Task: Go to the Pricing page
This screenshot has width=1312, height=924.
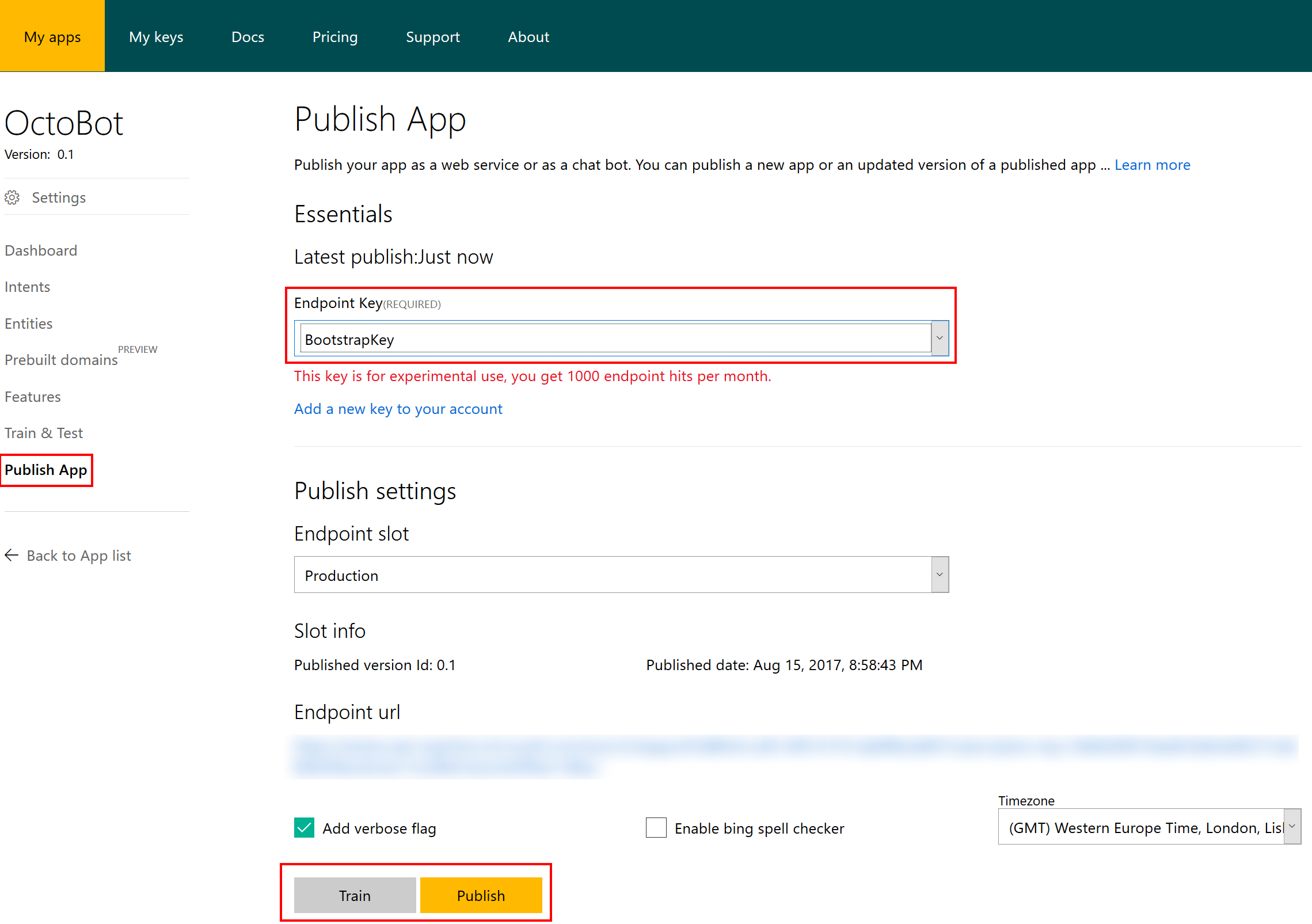Action: 334,37
